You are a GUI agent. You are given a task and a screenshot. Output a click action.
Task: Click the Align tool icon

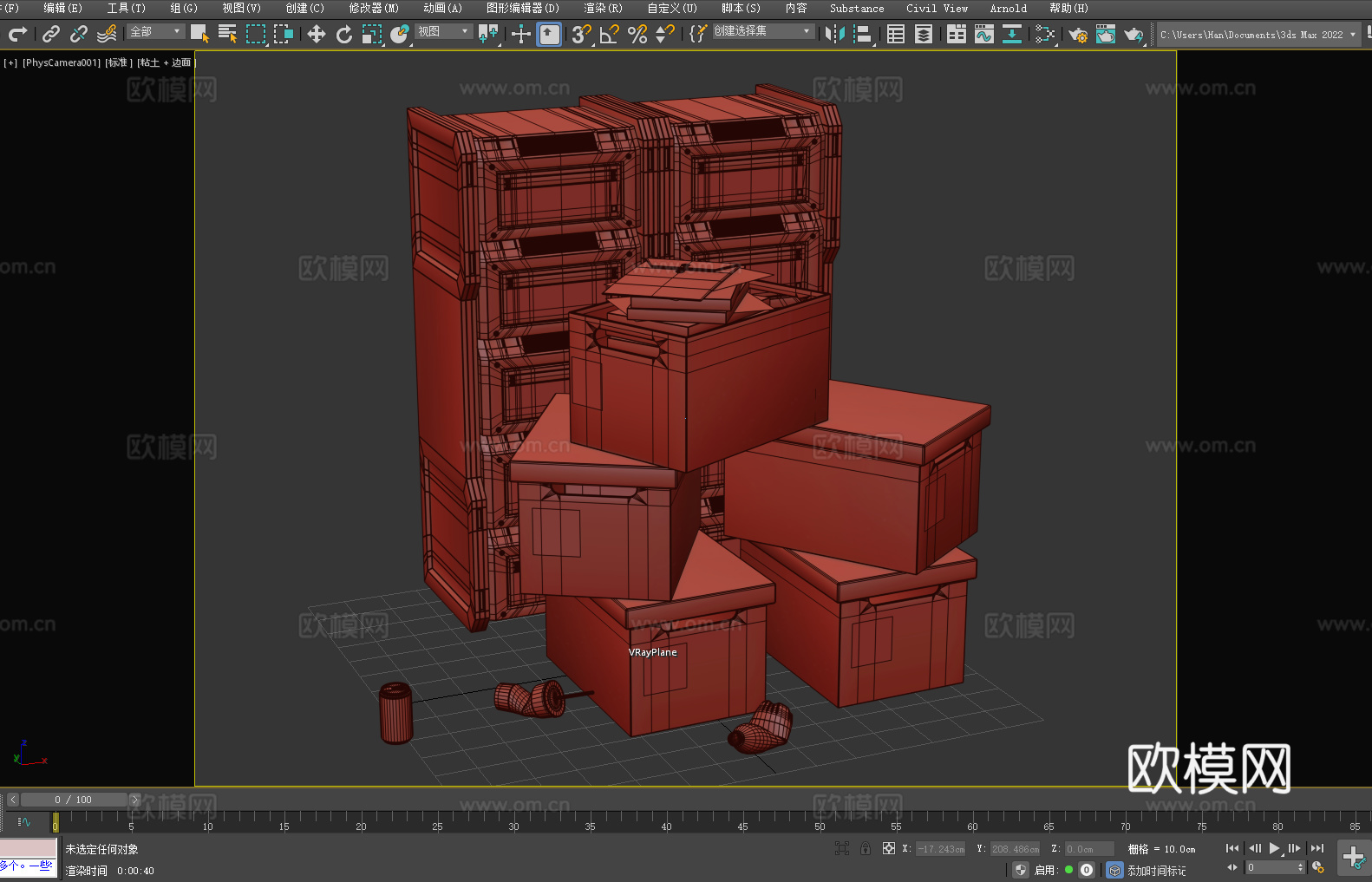pos(863,34)
